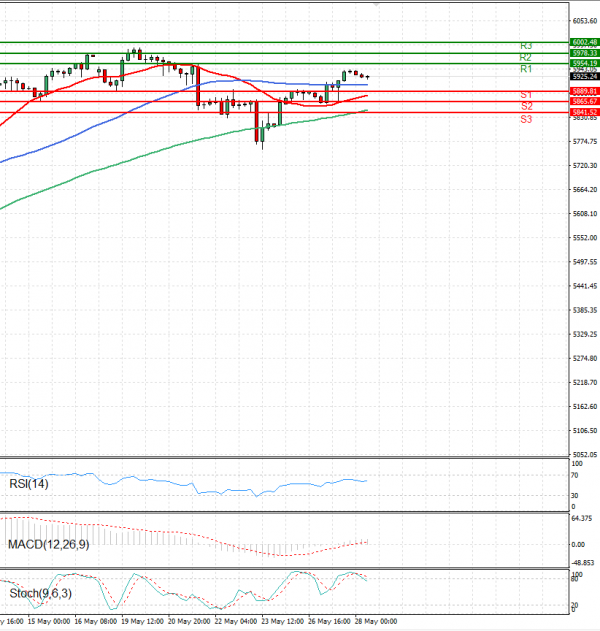Click the 5218.70 price axis value

[x=585, y=383]
